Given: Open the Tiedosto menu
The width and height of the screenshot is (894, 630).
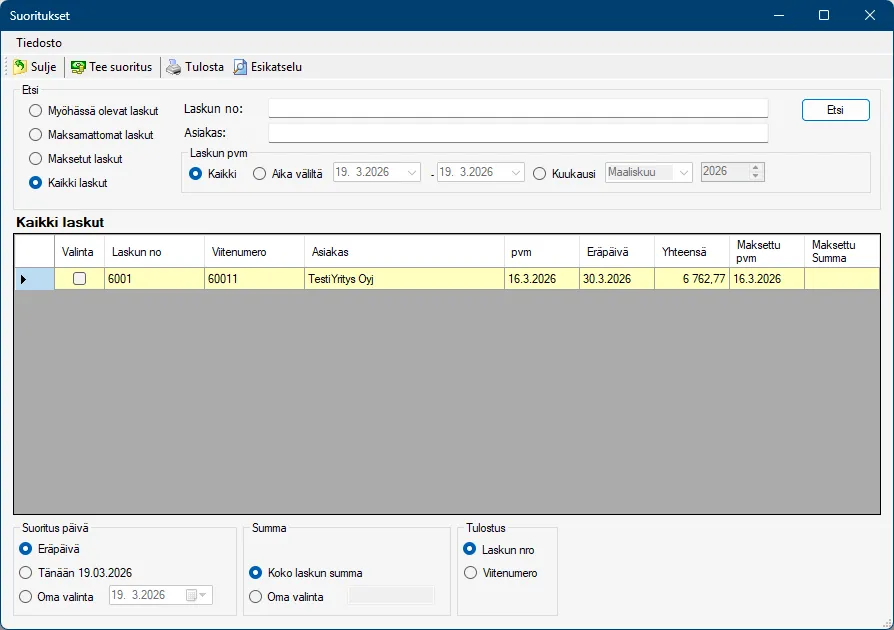Looking at the screenshot, I should (39, 43).
